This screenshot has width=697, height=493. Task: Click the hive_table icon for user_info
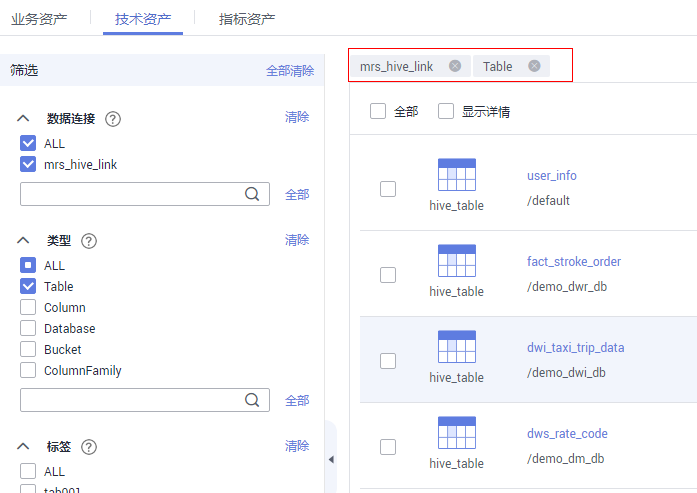456,175
